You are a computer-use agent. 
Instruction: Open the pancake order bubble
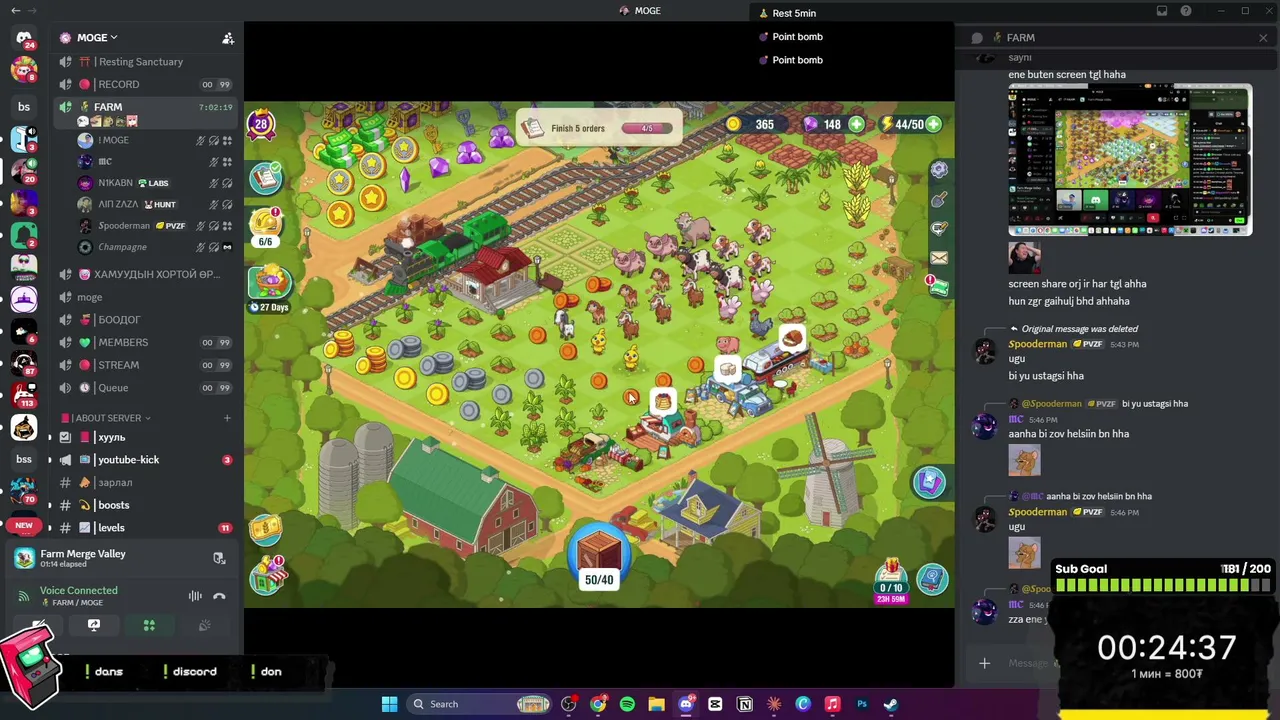[x=662, y=401]
